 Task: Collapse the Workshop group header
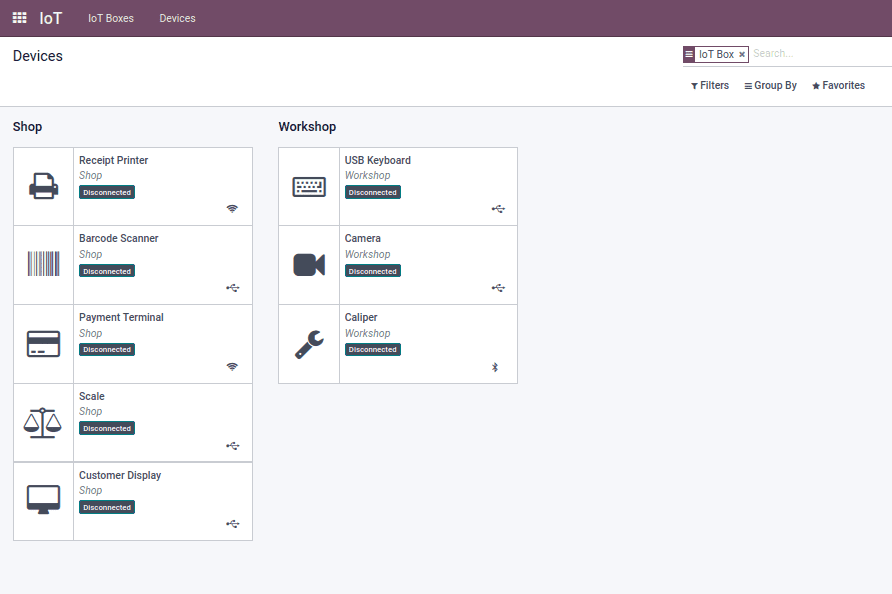tap(307, 127)
